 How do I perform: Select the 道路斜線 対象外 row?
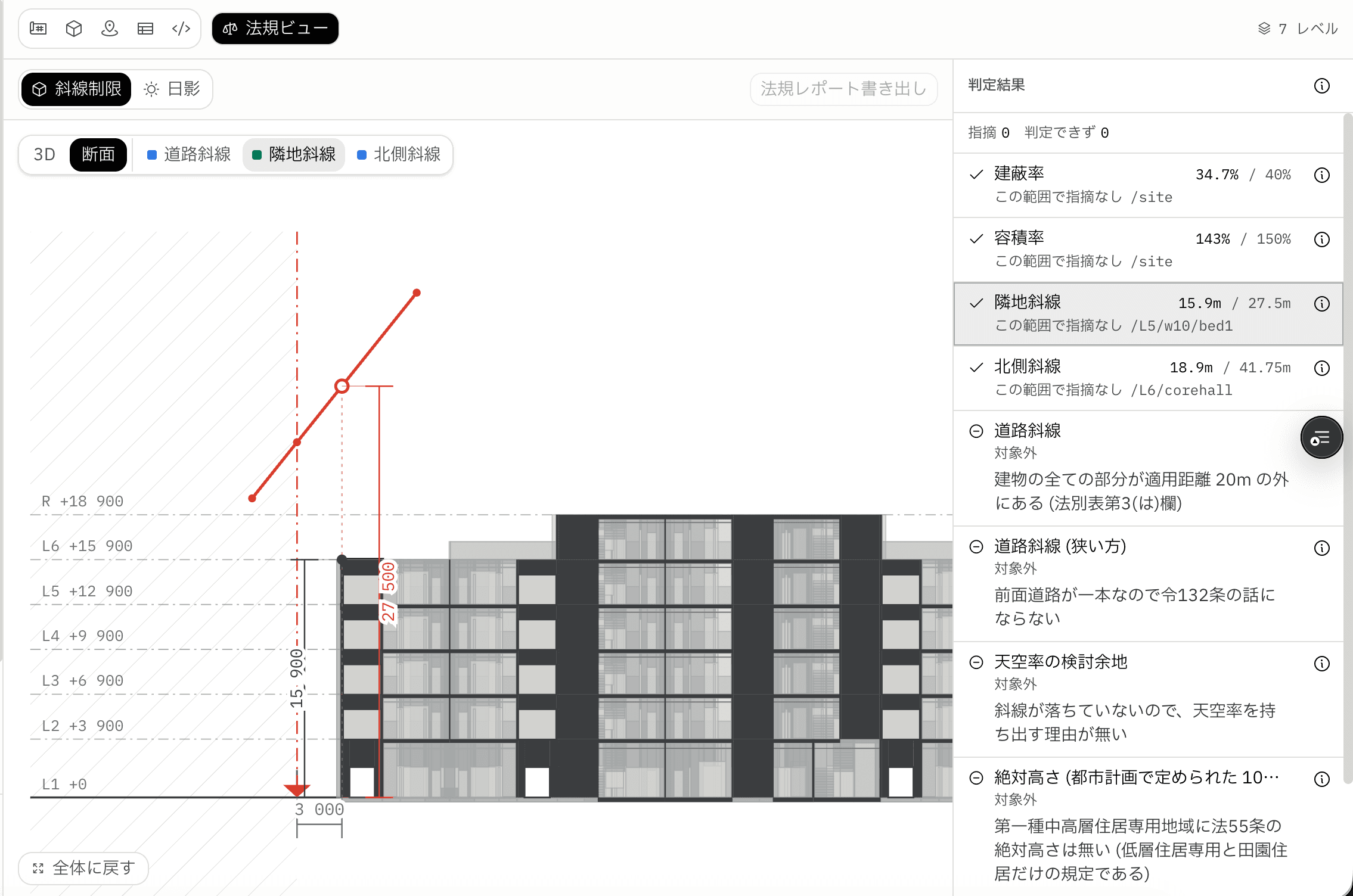coord(1148,468)
